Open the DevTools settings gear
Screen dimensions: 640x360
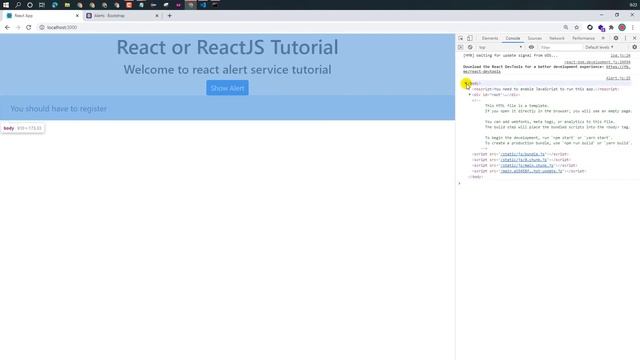click(616, 38)
